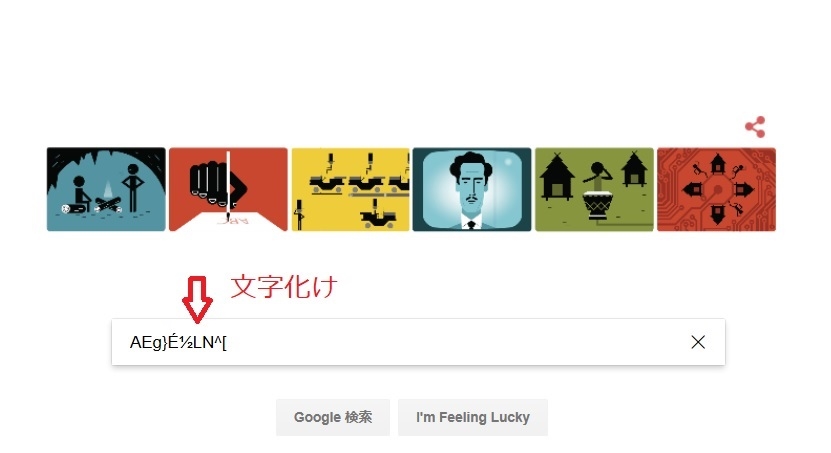Click the large drum in the village panel
831x453 pixels.
click(597, 207)
